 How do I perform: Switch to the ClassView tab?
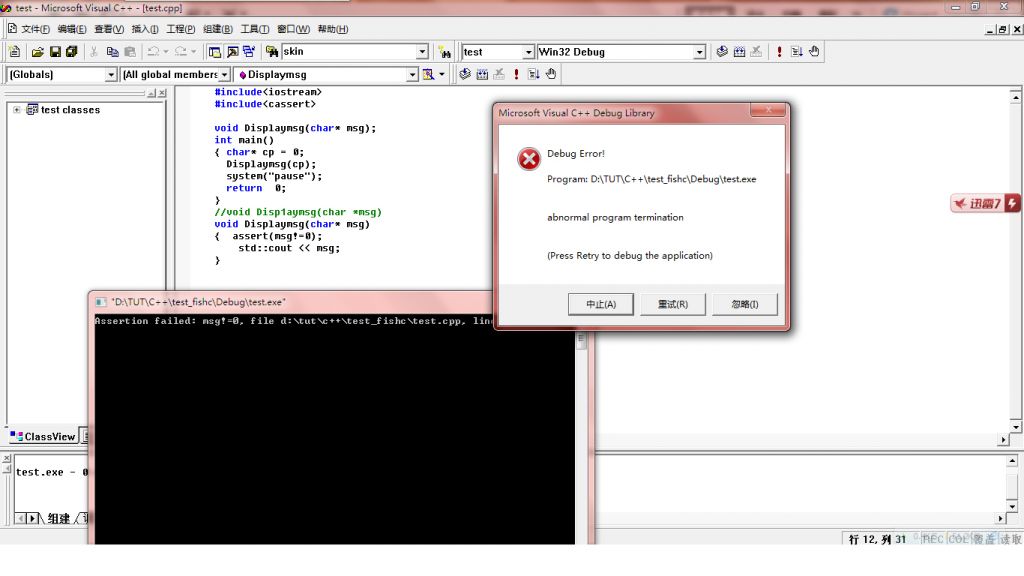point(43,436)
